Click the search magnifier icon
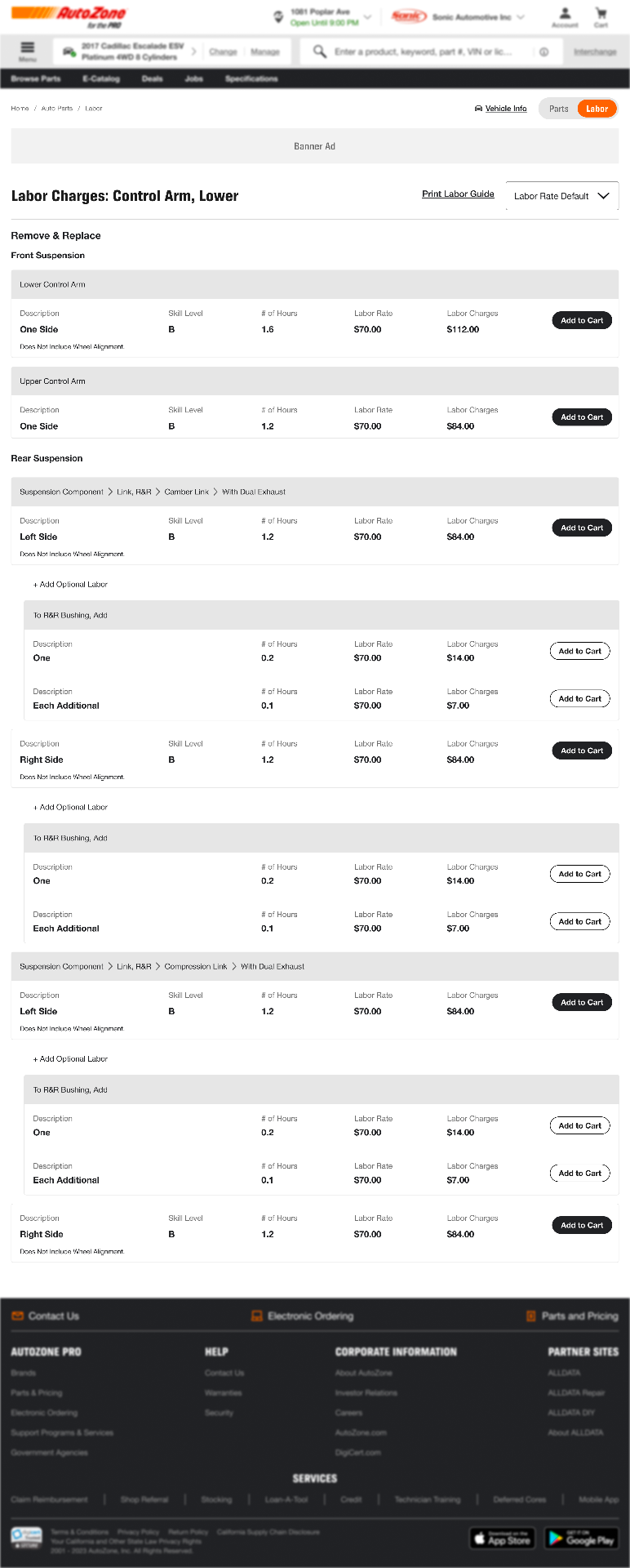The width and height of the screenshot is (630, 1568). (320, 51)
